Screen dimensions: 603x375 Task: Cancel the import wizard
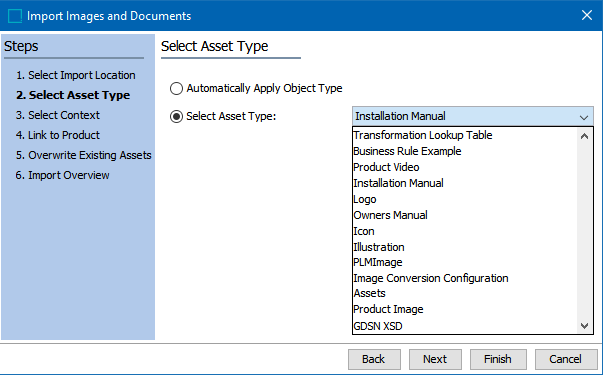565,359
